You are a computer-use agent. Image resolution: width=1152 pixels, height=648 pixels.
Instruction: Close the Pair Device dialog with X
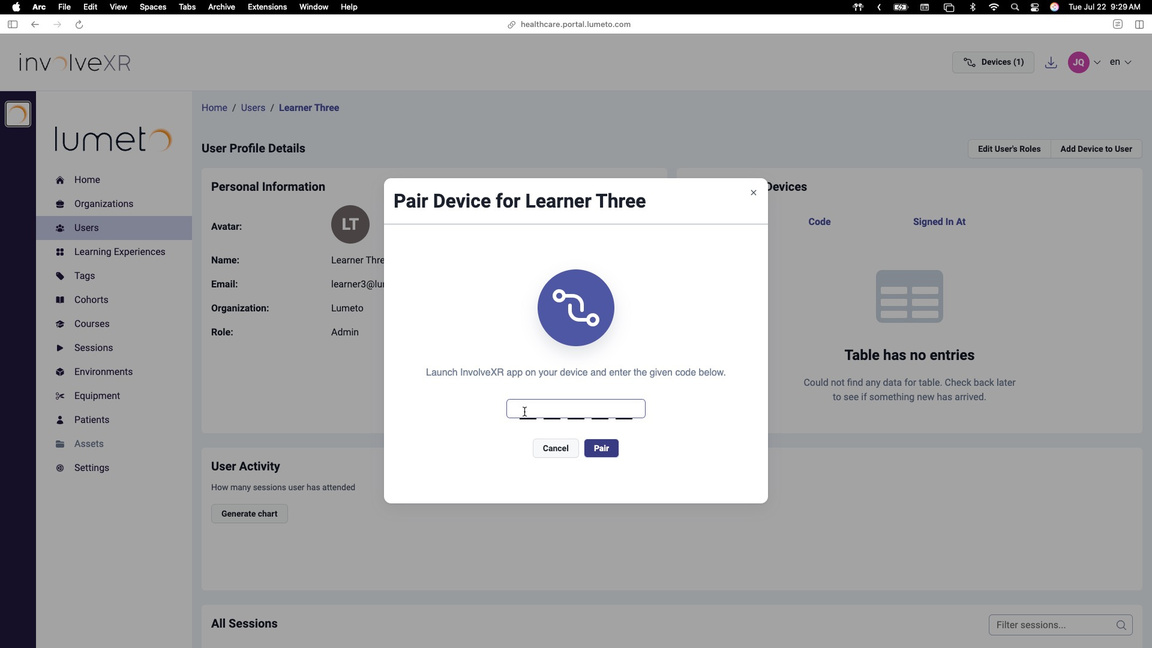point(753,192)
